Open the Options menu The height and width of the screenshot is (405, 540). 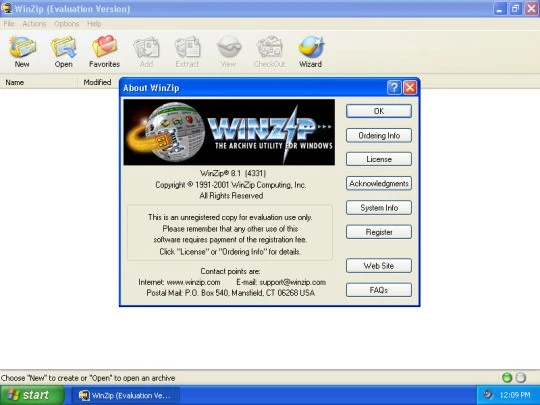click(66, 24)
